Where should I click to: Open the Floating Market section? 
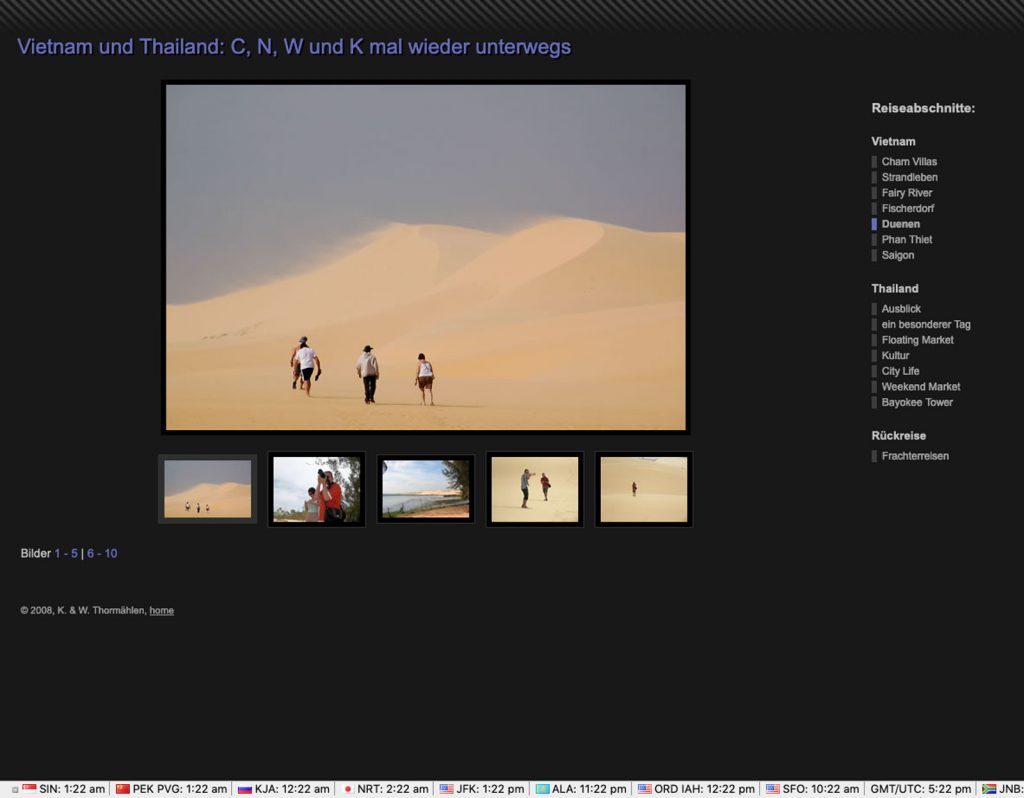pos(917,340)
